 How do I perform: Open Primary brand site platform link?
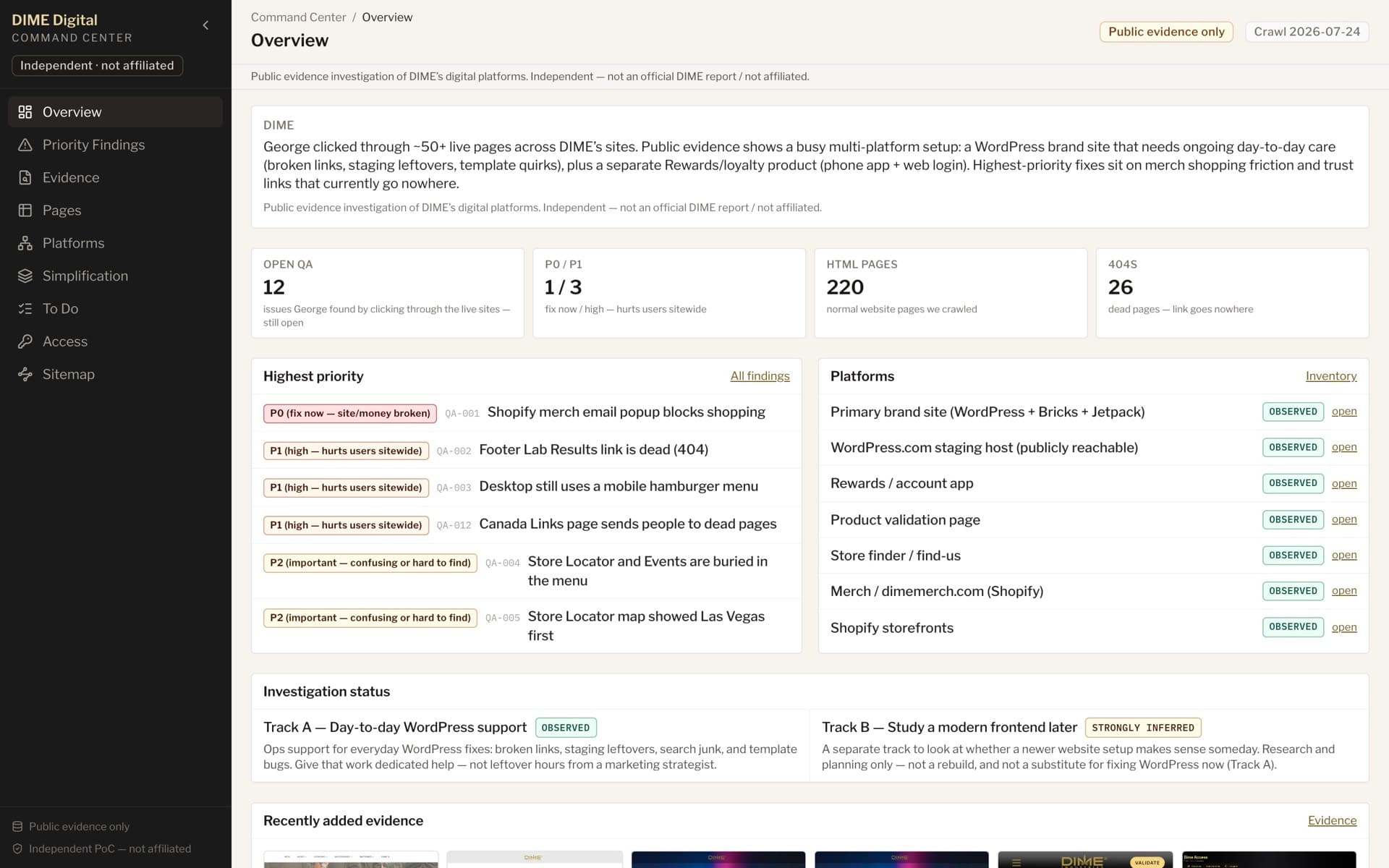pos(1343,412)
